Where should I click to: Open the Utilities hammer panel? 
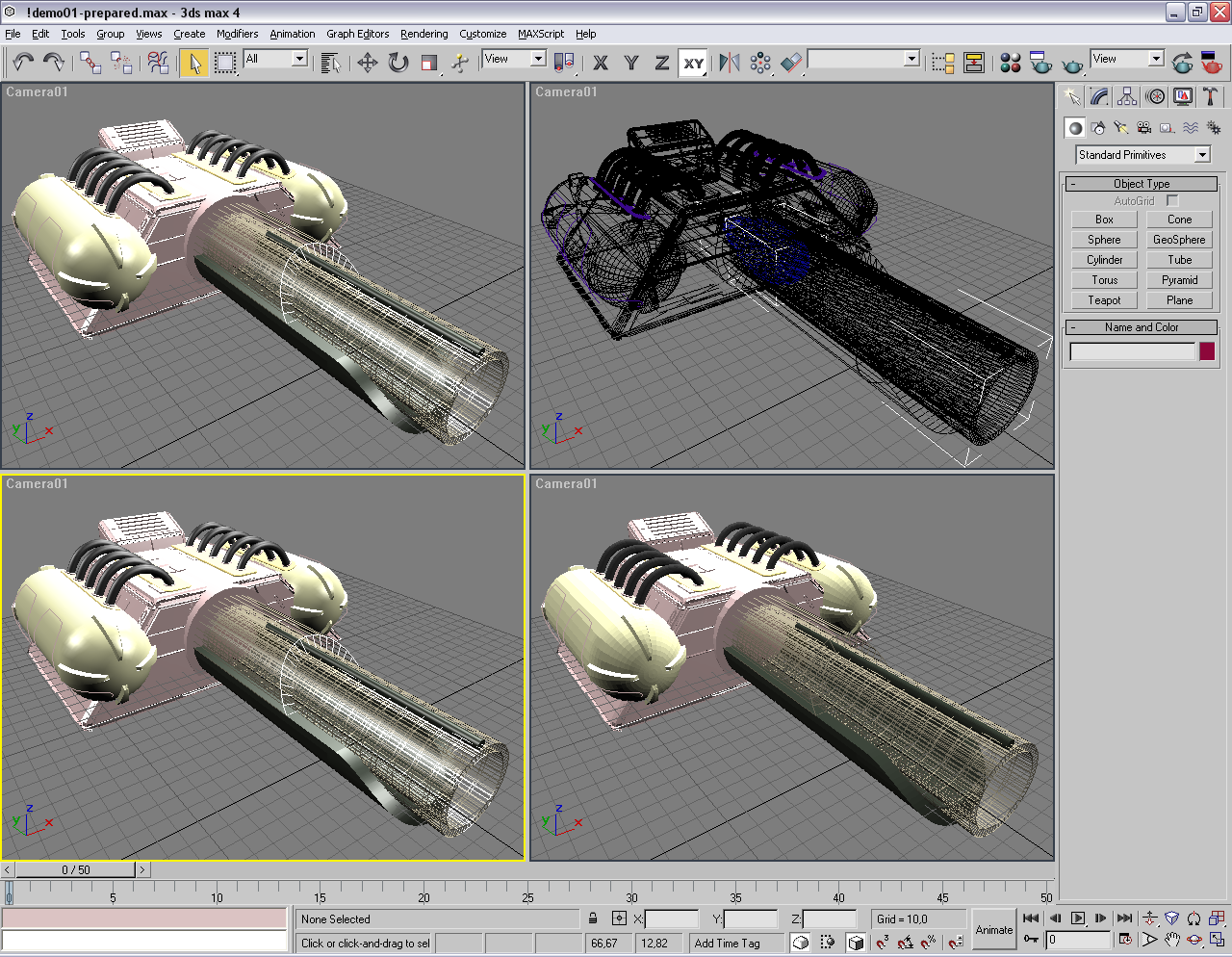tap(1210, 96)
